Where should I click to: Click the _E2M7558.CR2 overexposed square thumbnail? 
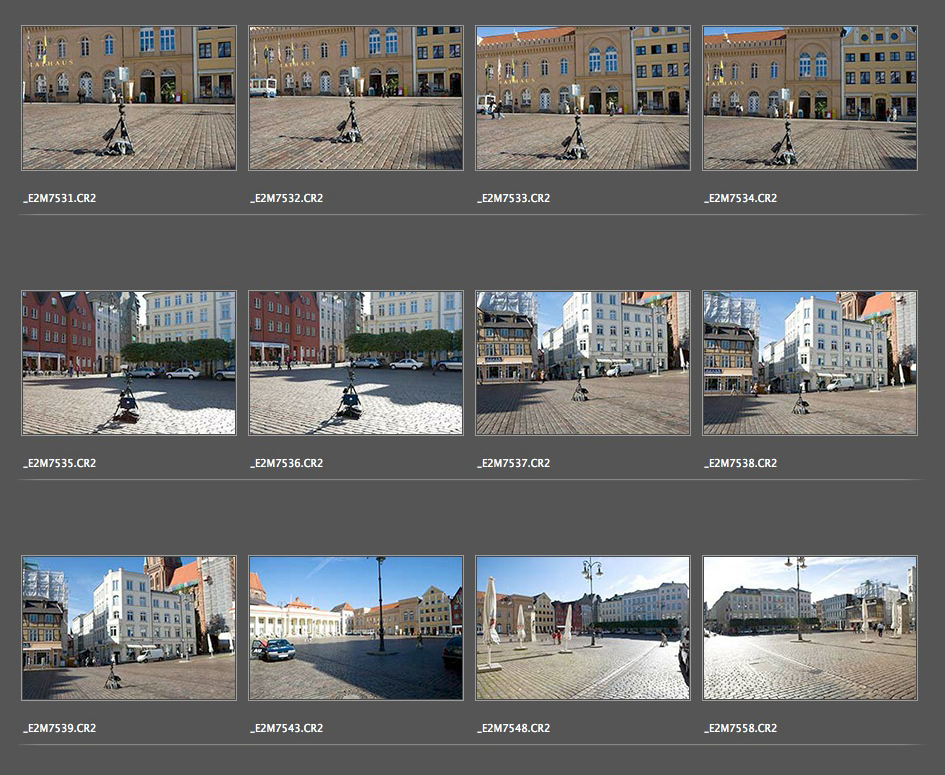810,628
